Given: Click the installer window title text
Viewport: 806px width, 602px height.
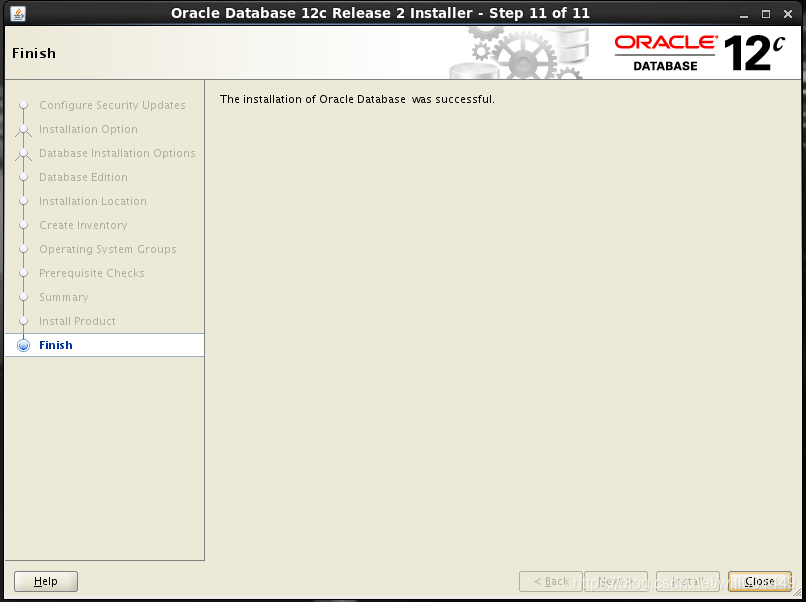Looking at the screenshot, I should click(x=380, y=13).
